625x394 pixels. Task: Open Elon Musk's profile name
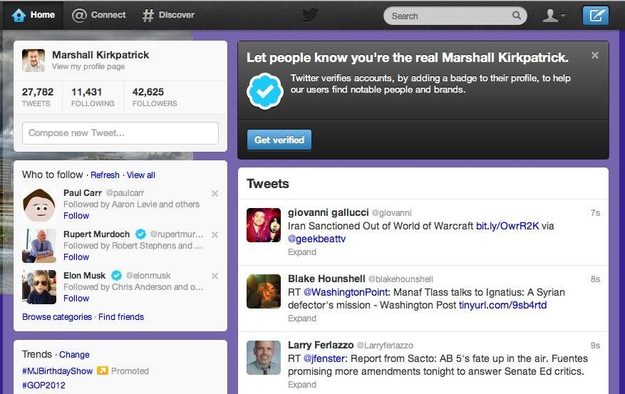tap(85, 276)
